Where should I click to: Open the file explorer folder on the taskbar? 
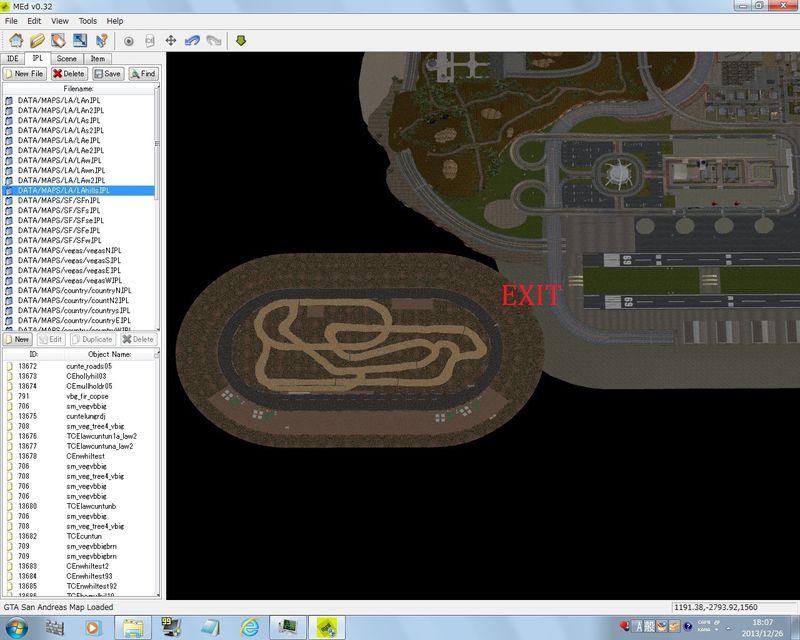click(133, 627)
